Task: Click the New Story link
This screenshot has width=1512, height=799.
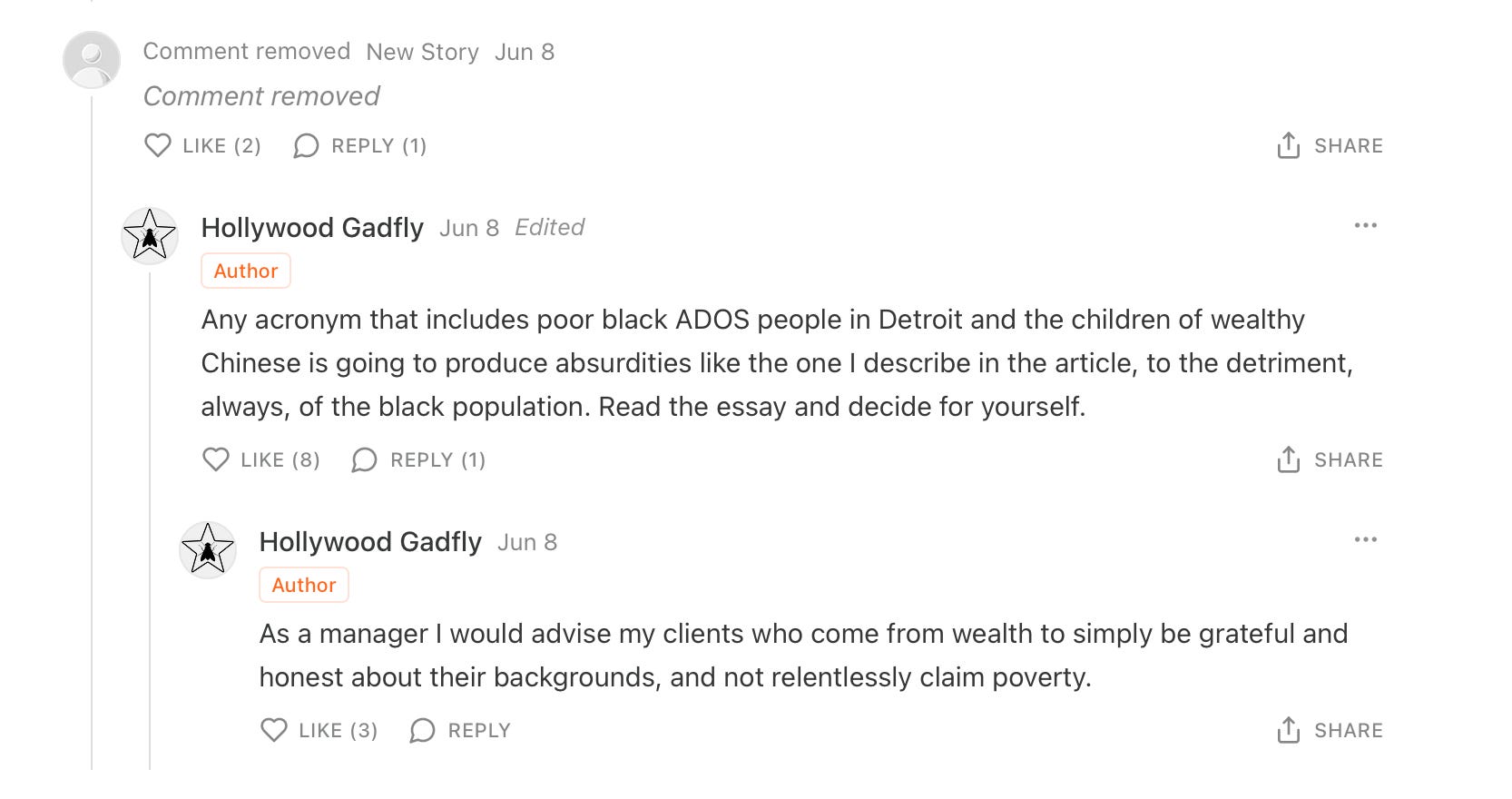Action: click(422, 52)
